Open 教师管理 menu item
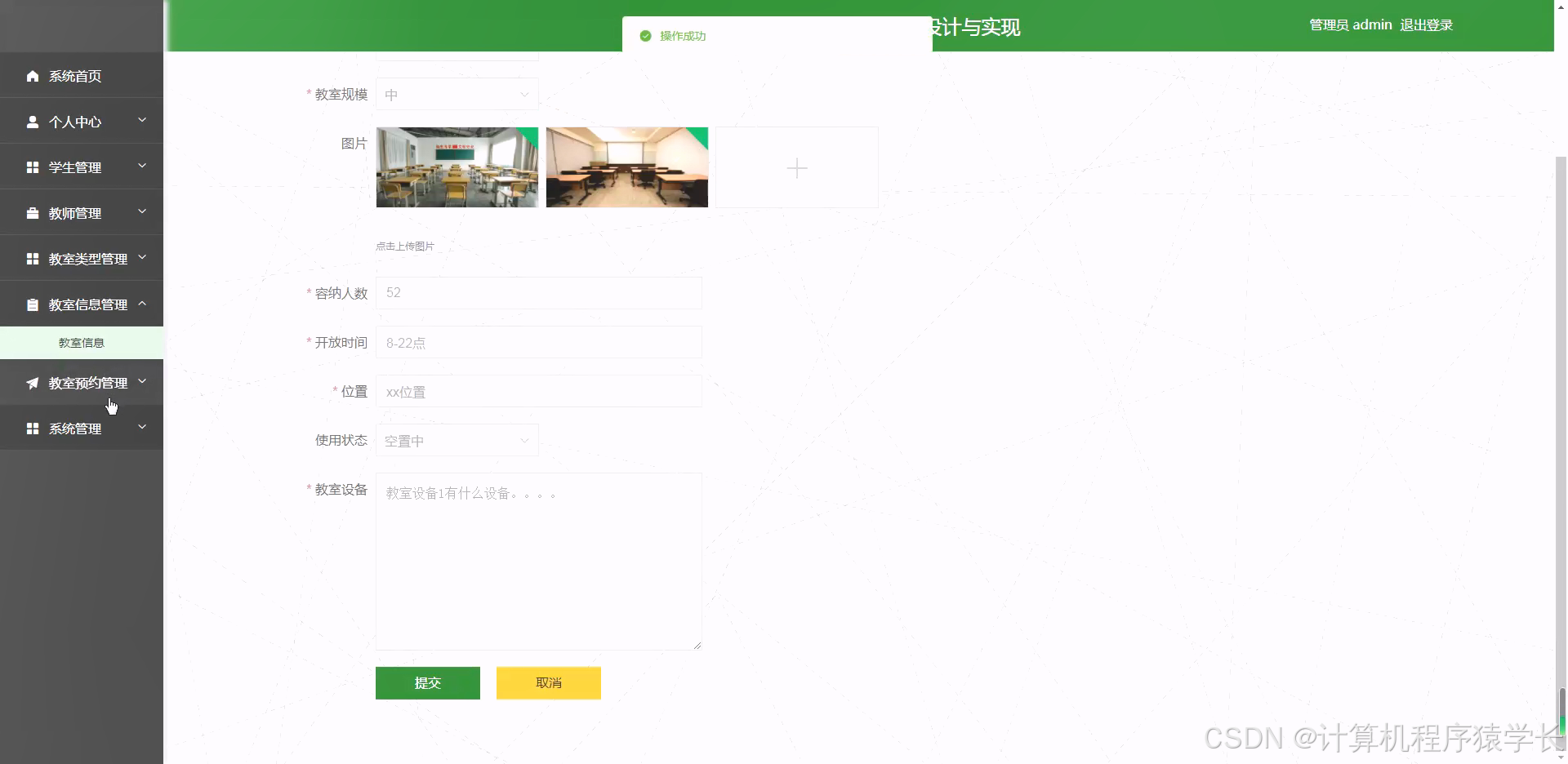The width and height of the screenshot is (1568, 764). (82, 213)
